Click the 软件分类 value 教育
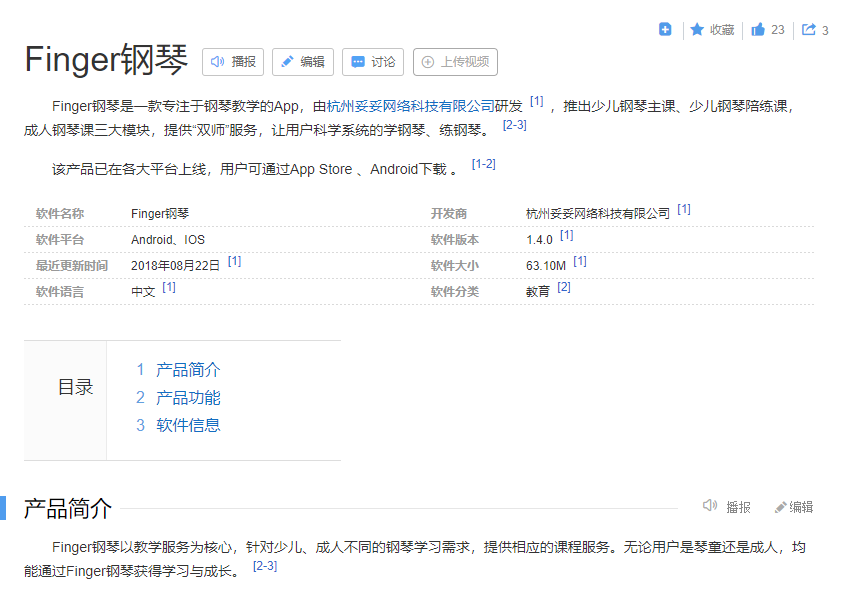The width and height of the screenshot is (841, 602). (x=538, y=292)
